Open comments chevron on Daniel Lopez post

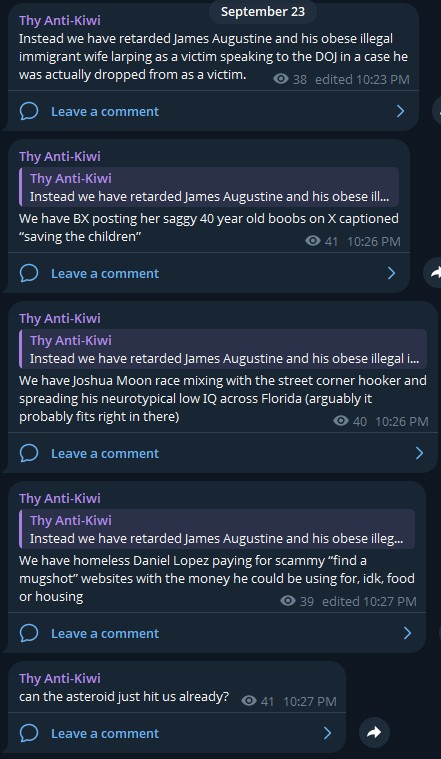407,633
